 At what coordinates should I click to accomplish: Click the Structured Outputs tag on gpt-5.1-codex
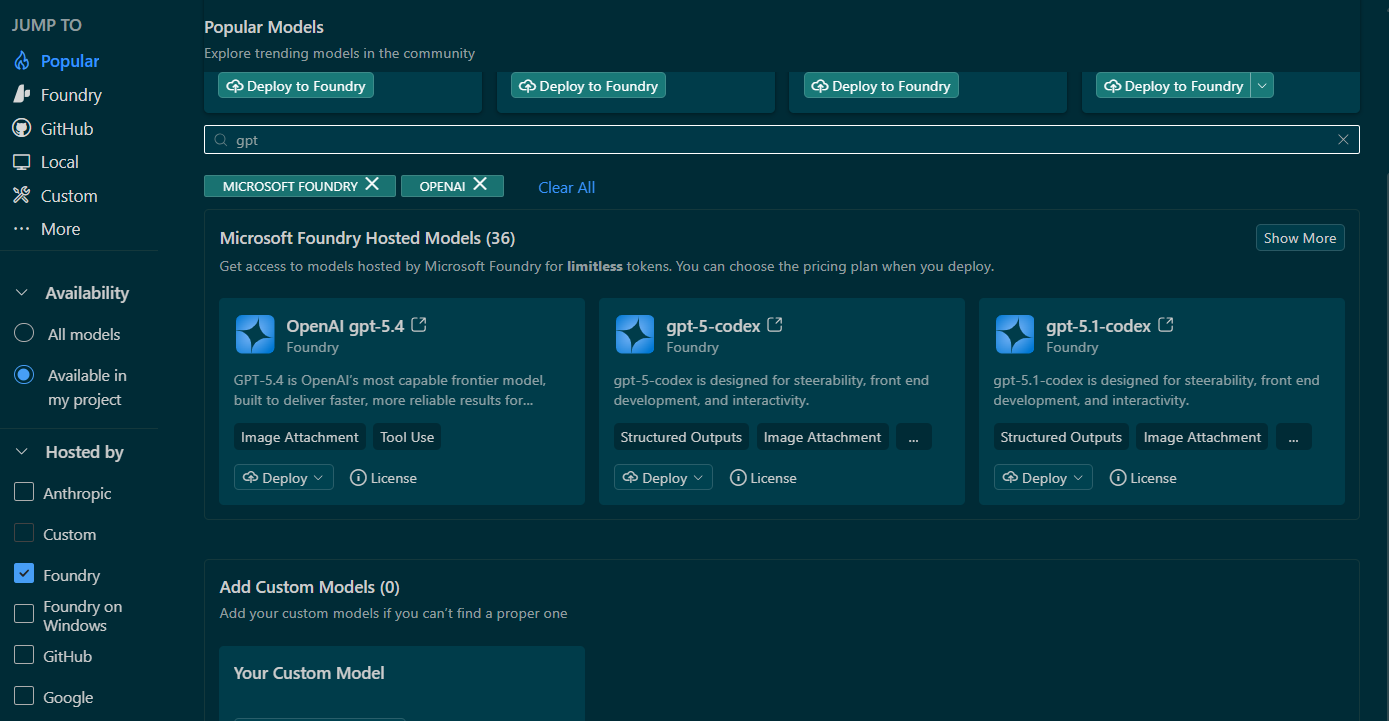(1061, 437)
